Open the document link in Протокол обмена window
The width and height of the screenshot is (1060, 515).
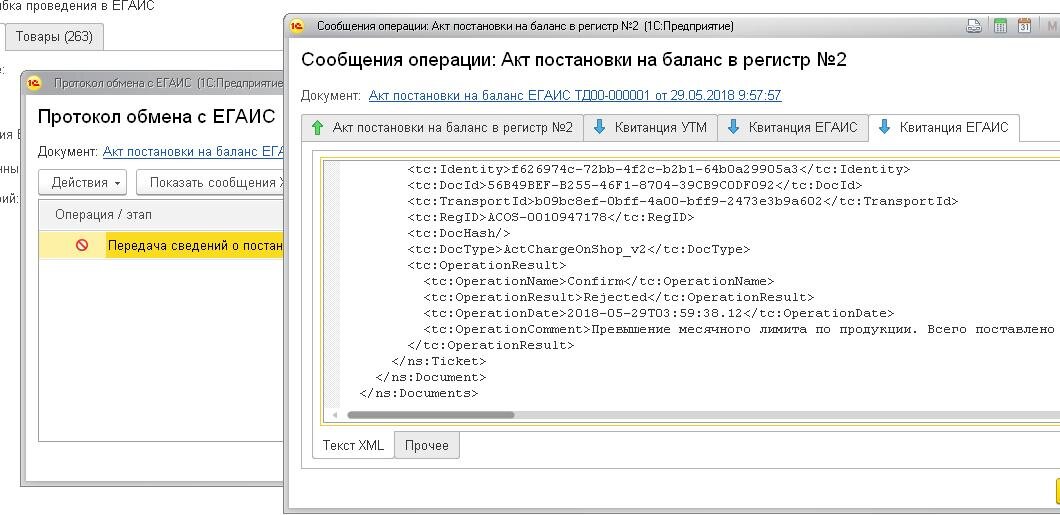(x=193, y=151)
